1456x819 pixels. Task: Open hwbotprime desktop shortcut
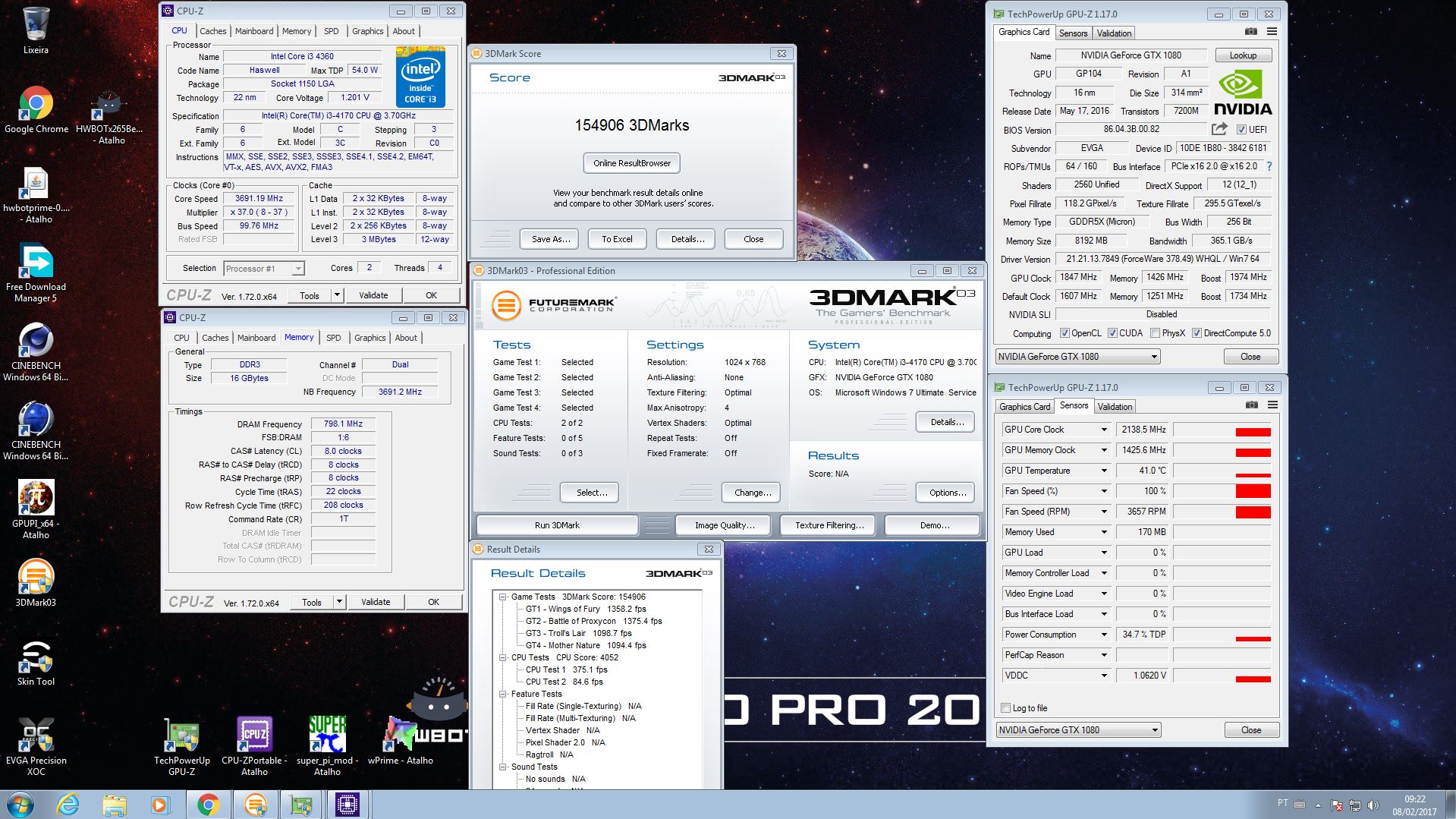pos(36,196)
